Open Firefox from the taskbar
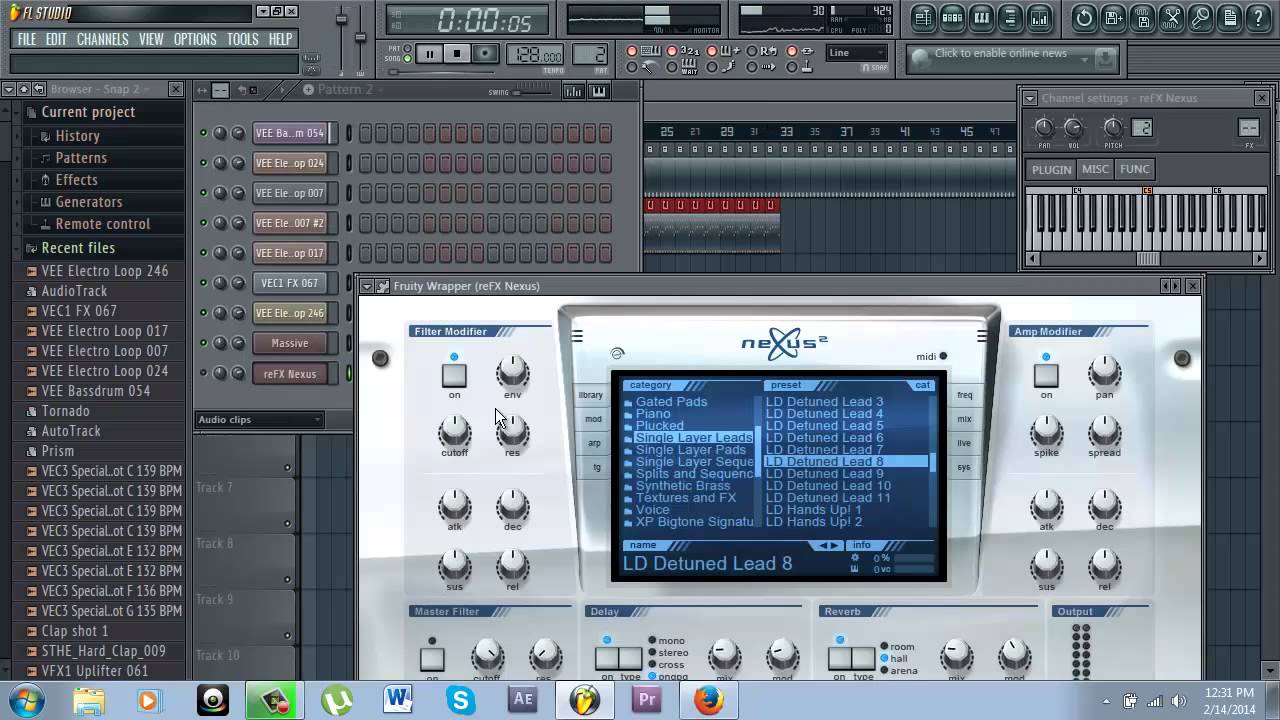The image size is (1280, 720). point(709,700)
